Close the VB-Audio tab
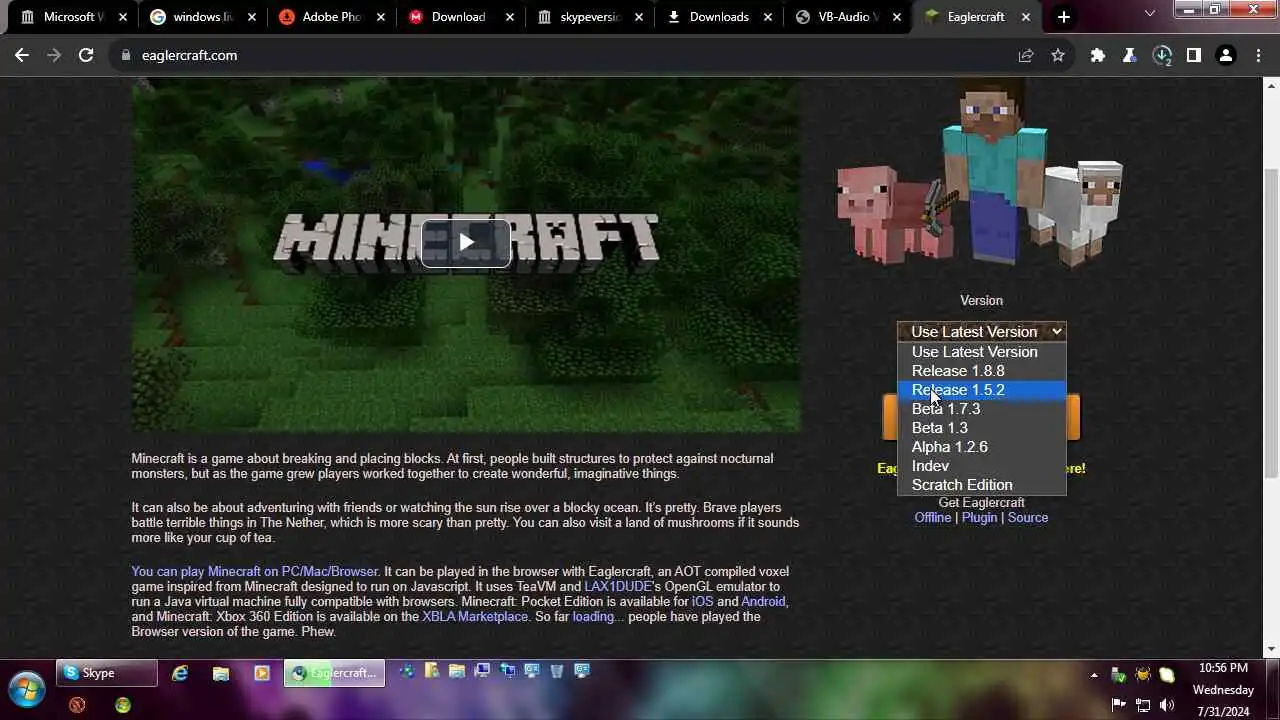Viewport: 1280px width, 720px height. [897, 17]
